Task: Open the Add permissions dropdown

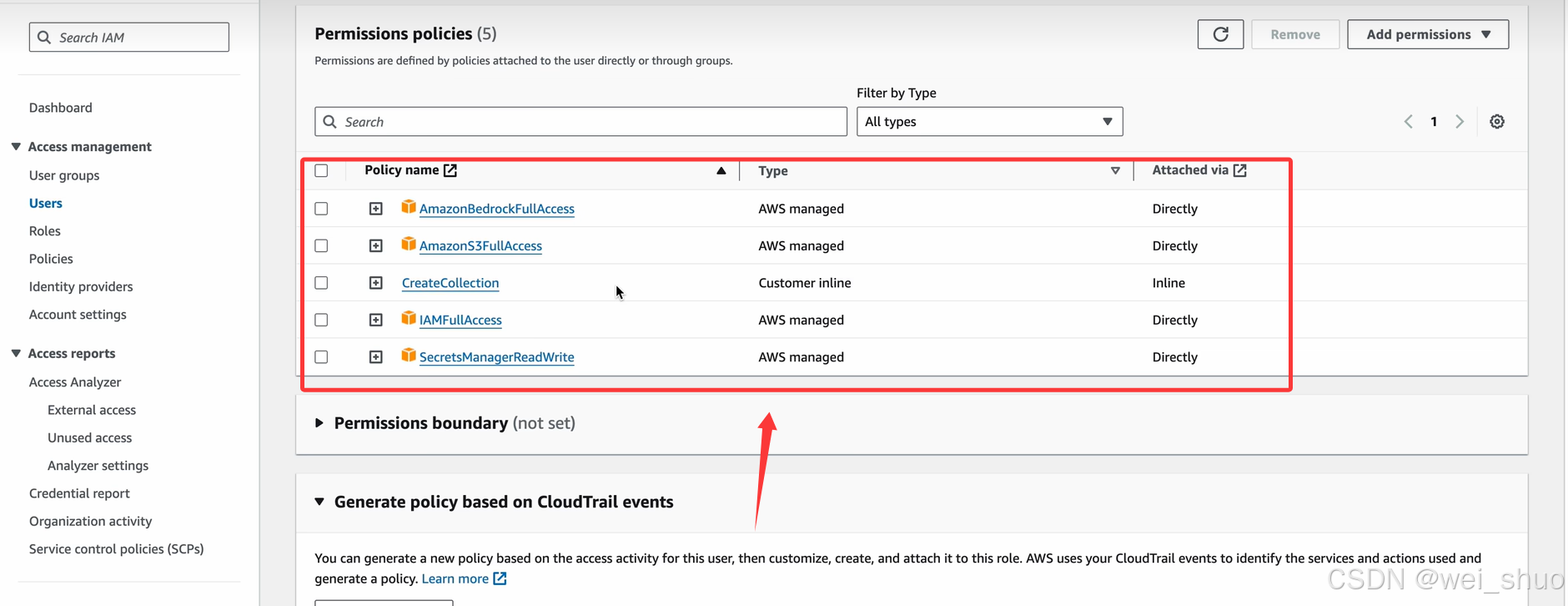Action: pyautogui.click(x=1428, y=34)
